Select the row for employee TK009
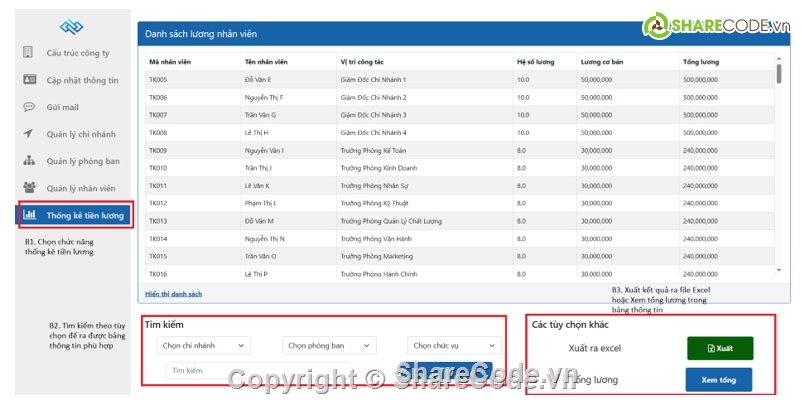 [460, 150]
